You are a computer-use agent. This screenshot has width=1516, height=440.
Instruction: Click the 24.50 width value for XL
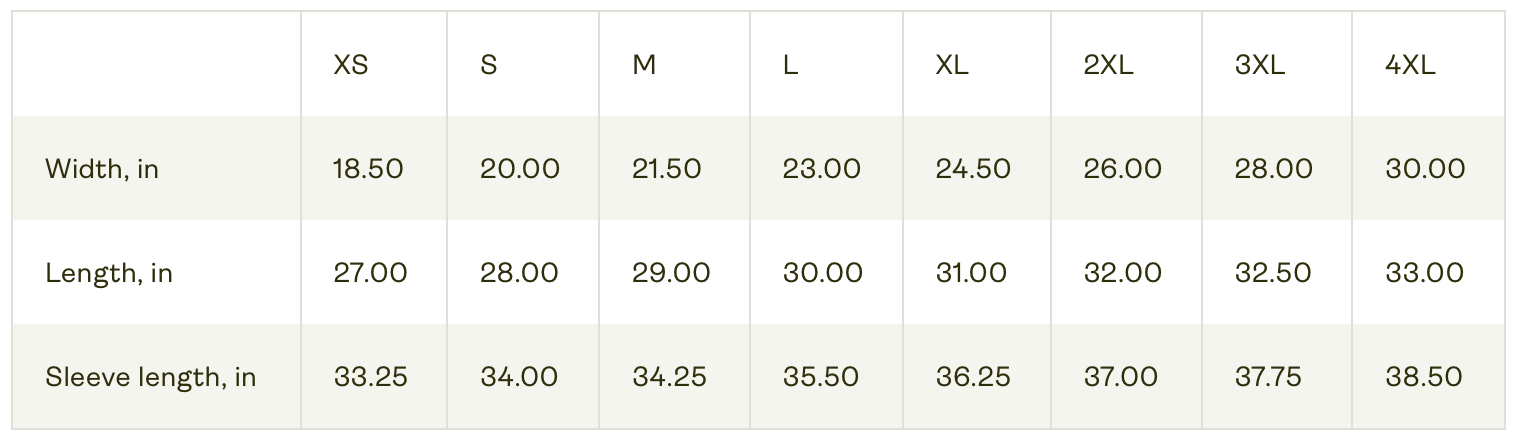973,169
